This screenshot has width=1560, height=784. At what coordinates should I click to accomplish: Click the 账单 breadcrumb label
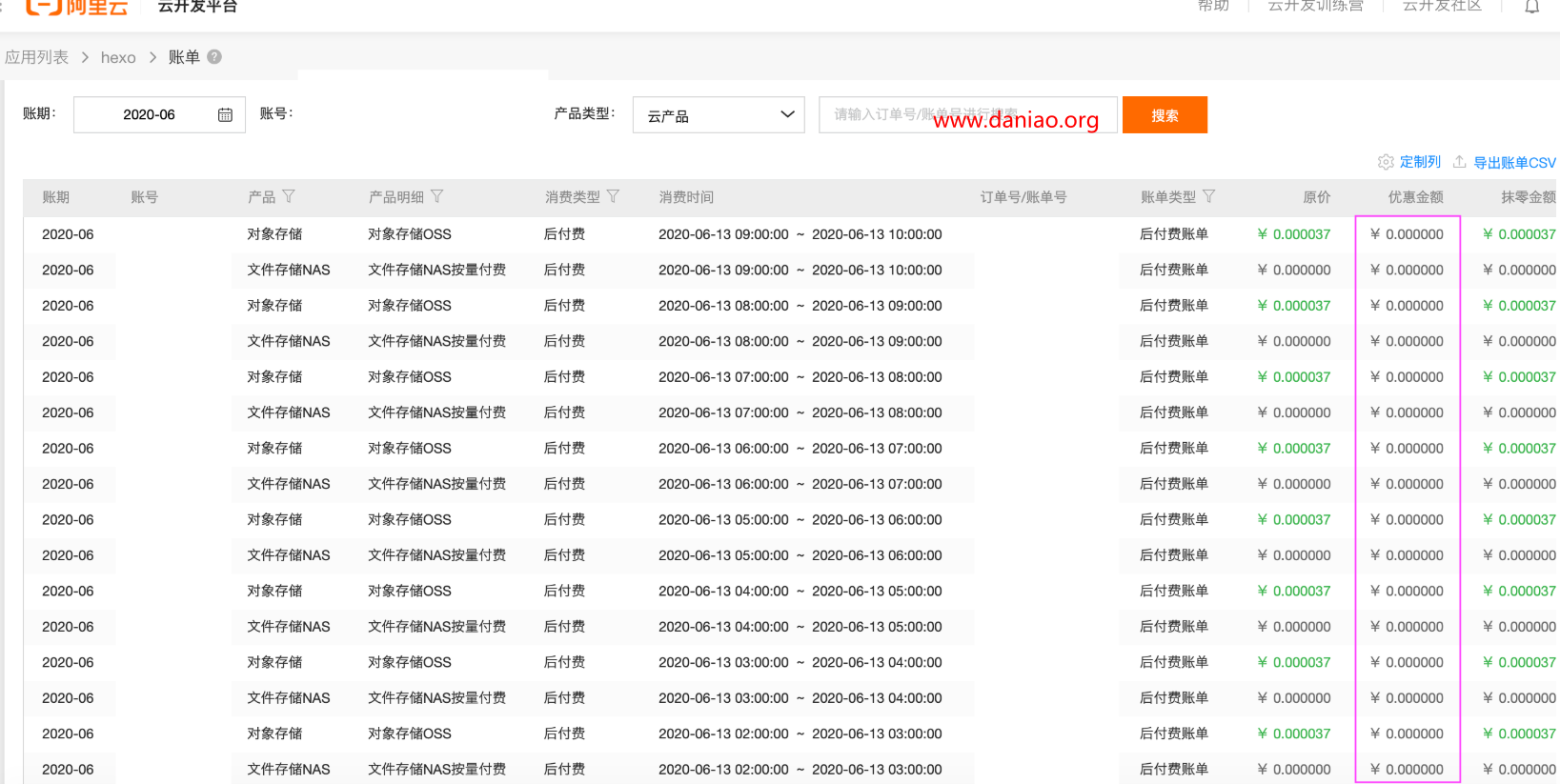pos(184,57)
